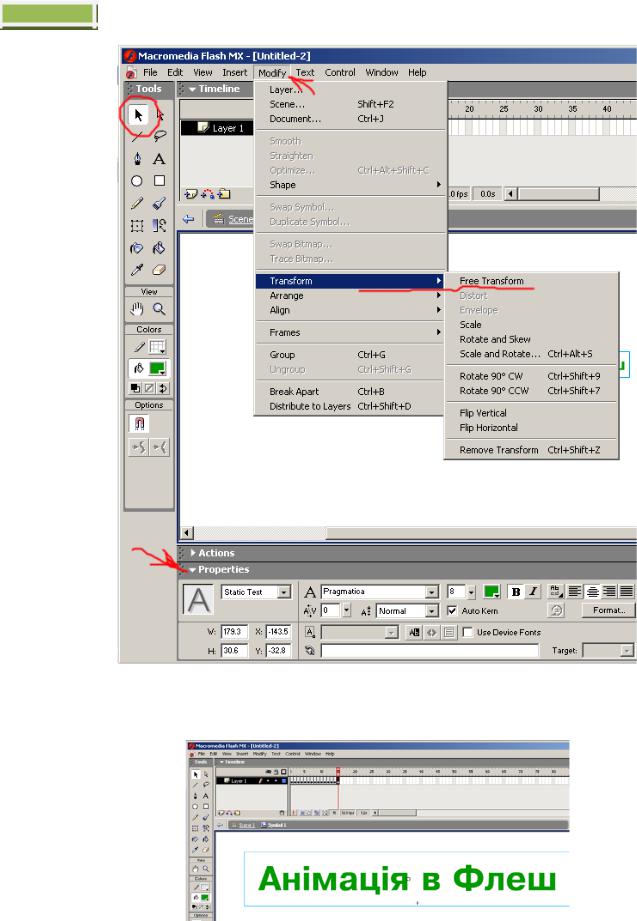Screen dimensions: 637x921
Task: Toggle the Snap to Objects magnet
Action: point(139,423)
